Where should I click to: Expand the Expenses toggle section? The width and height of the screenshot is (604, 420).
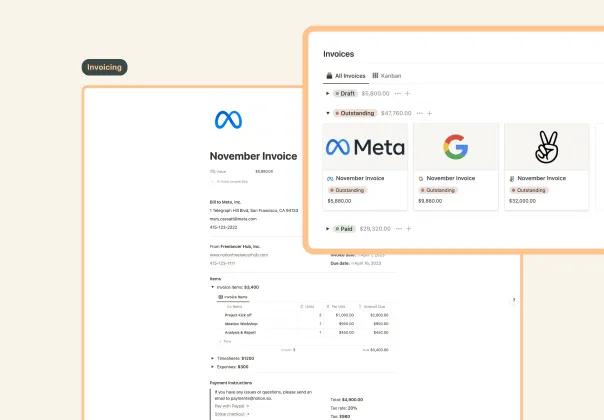click(212, 367)
